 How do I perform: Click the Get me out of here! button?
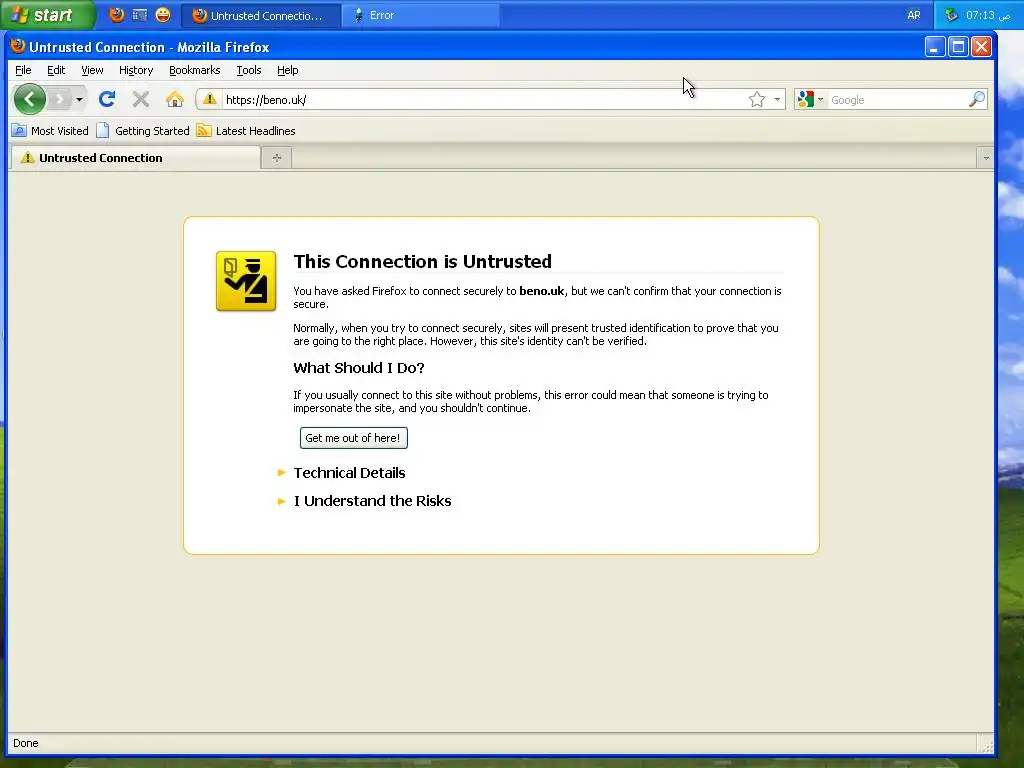click(x=353, y=438)
